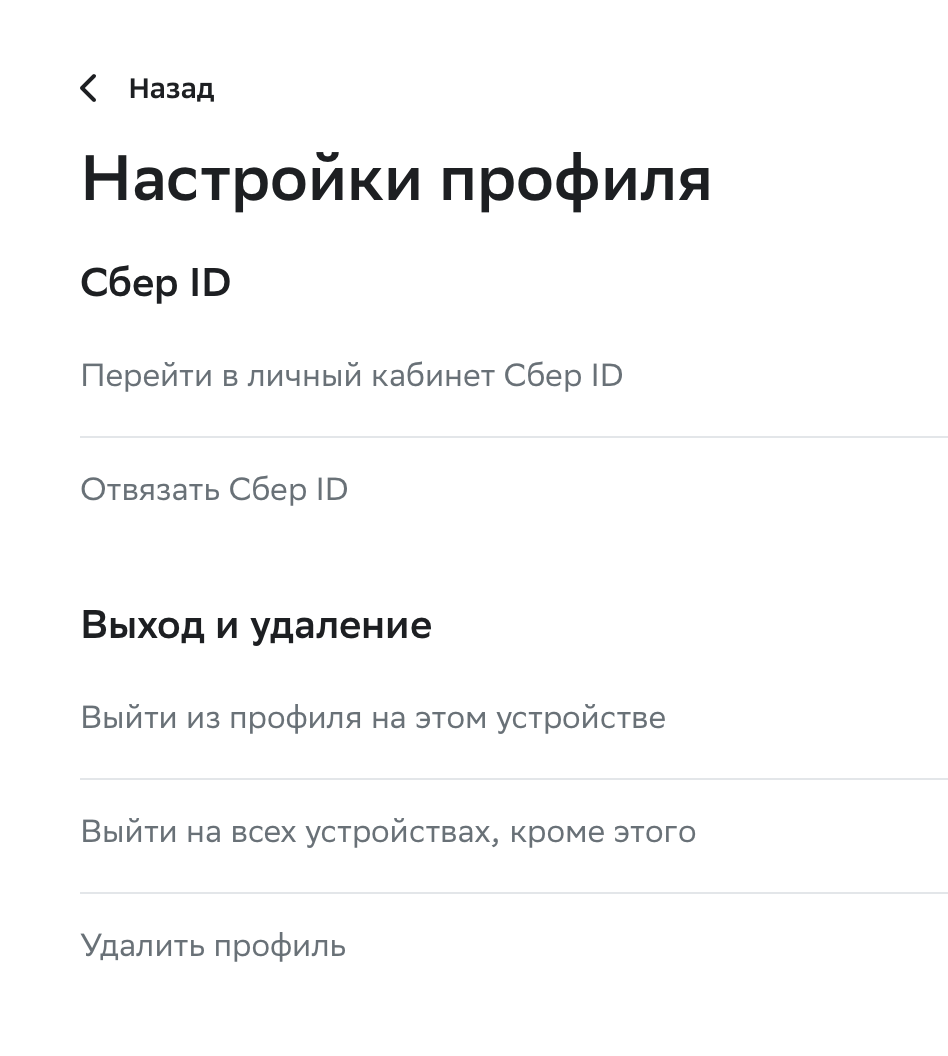Click the divider above Удалить профиль row
The image size is (948, 1056).
point(514,893)
